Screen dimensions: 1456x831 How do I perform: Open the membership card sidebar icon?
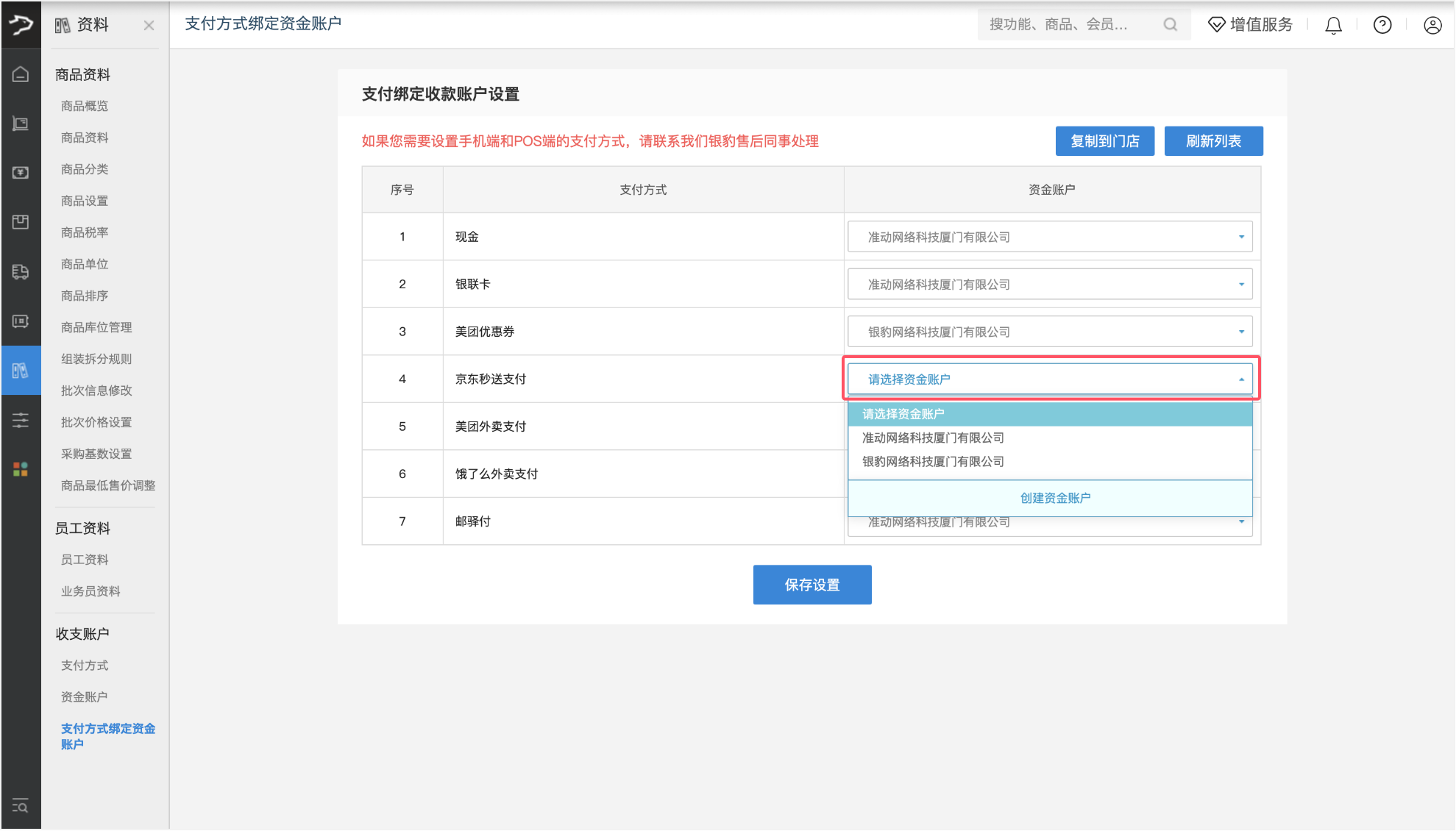(21, 321)
